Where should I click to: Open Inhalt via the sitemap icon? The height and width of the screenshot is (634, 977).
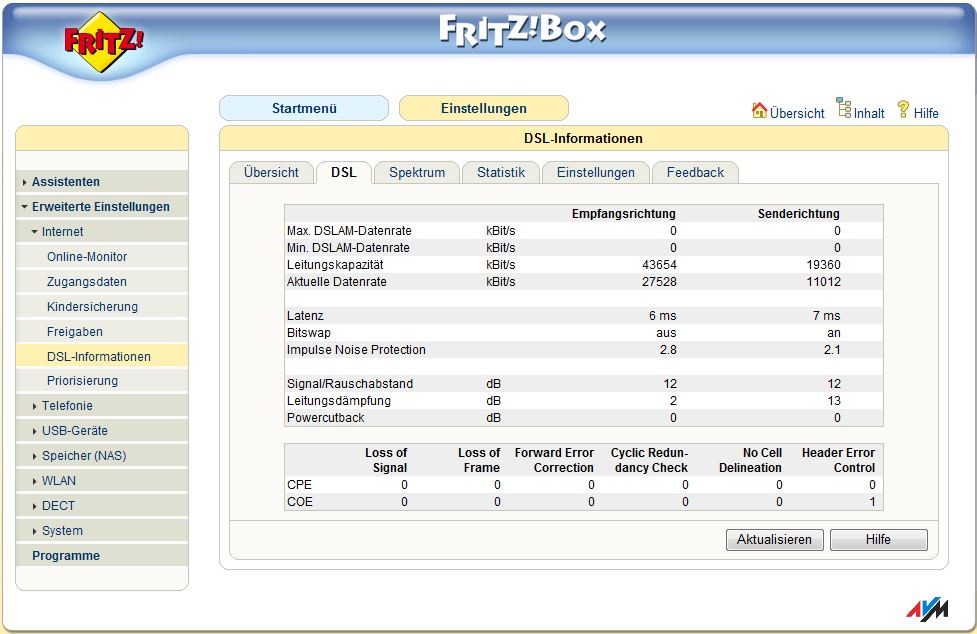point(843,110)
